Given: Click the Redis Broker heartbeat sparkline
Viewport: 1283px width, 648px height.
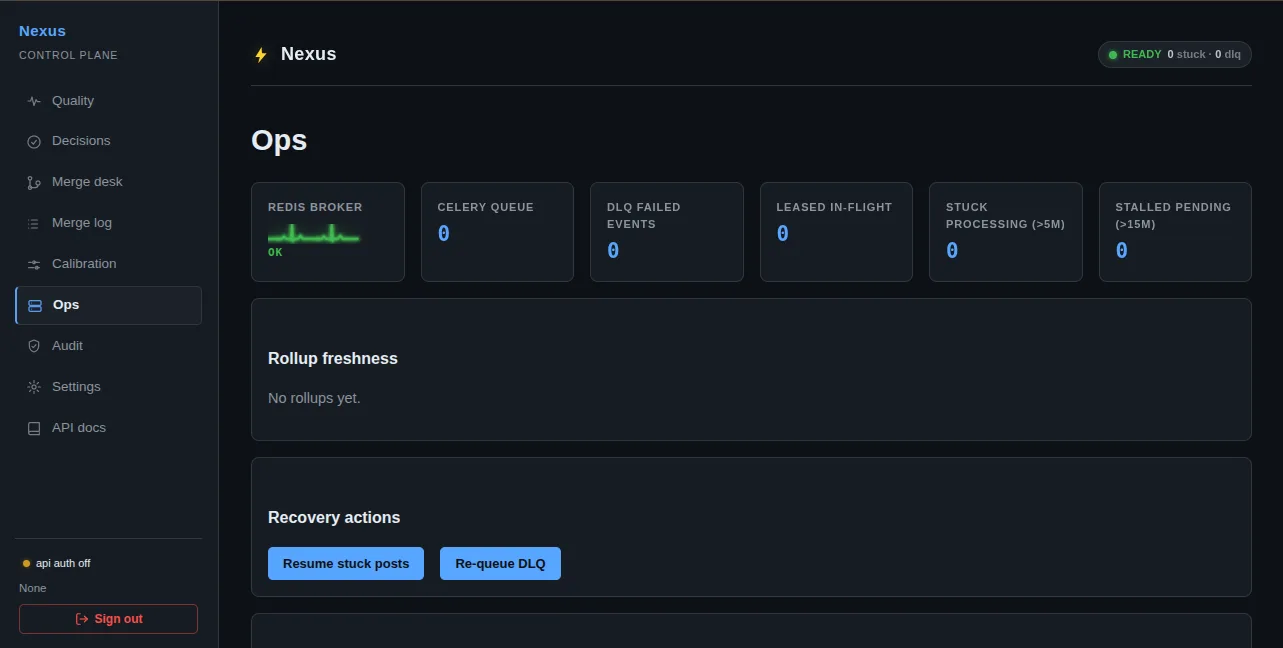Looking at the screenshot, I should [314, 235].
